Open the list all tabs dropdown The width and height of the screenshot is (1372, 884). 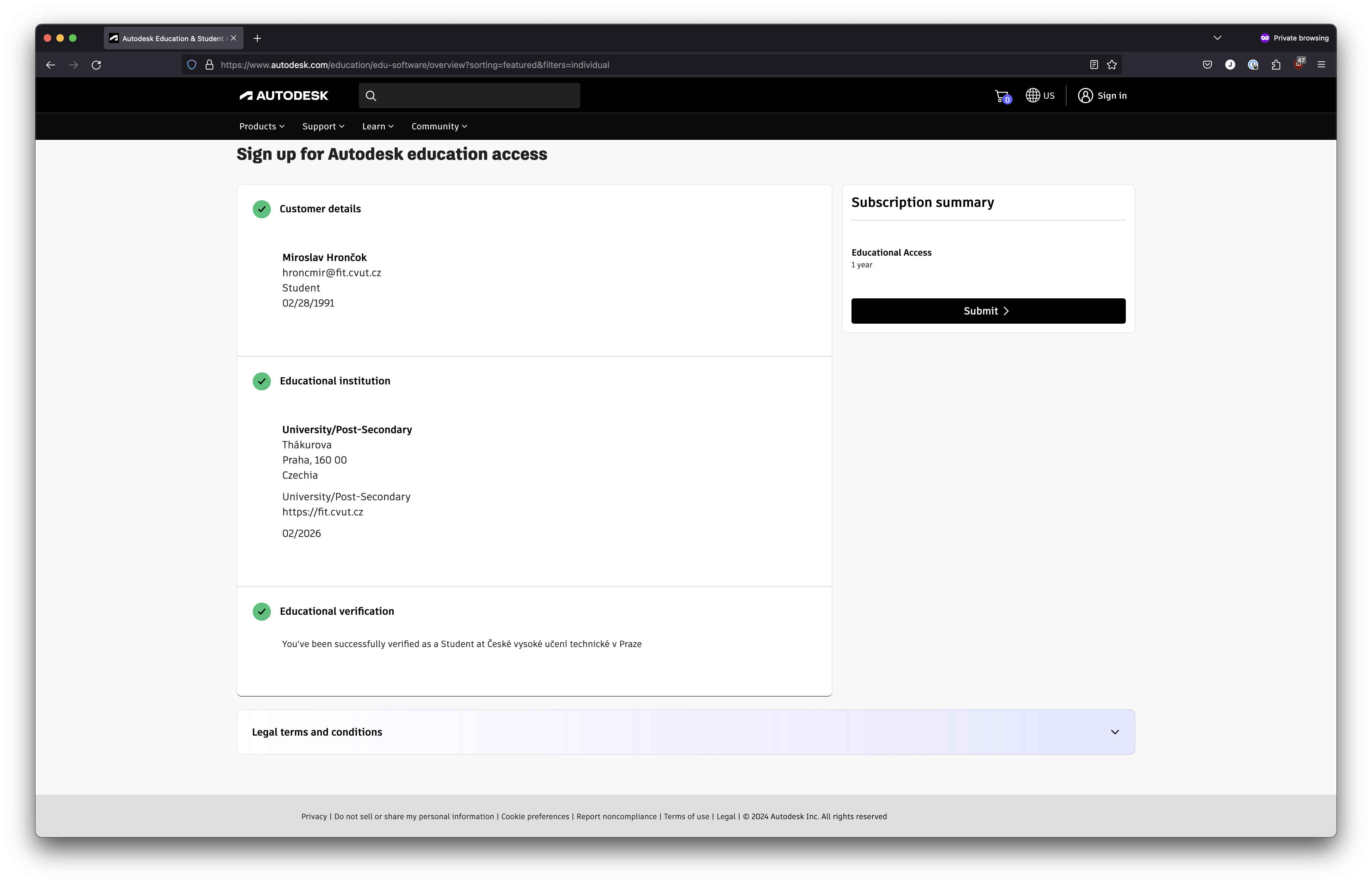(1217, 38)
